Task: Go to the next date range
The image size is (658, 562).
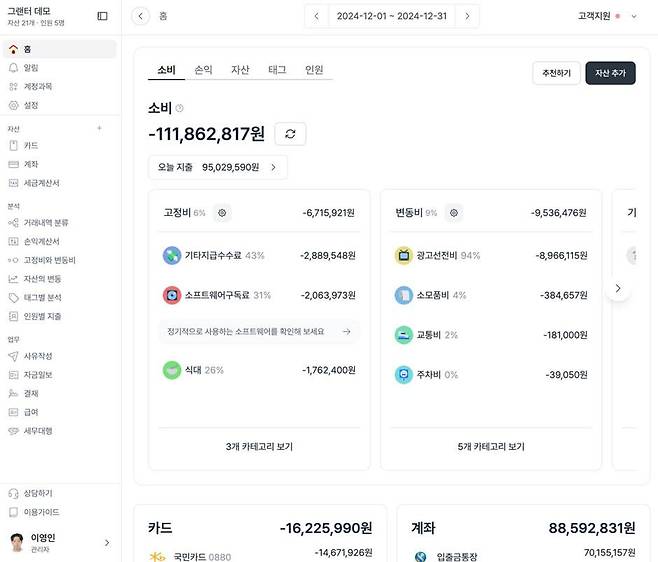Action: [467, 16]
